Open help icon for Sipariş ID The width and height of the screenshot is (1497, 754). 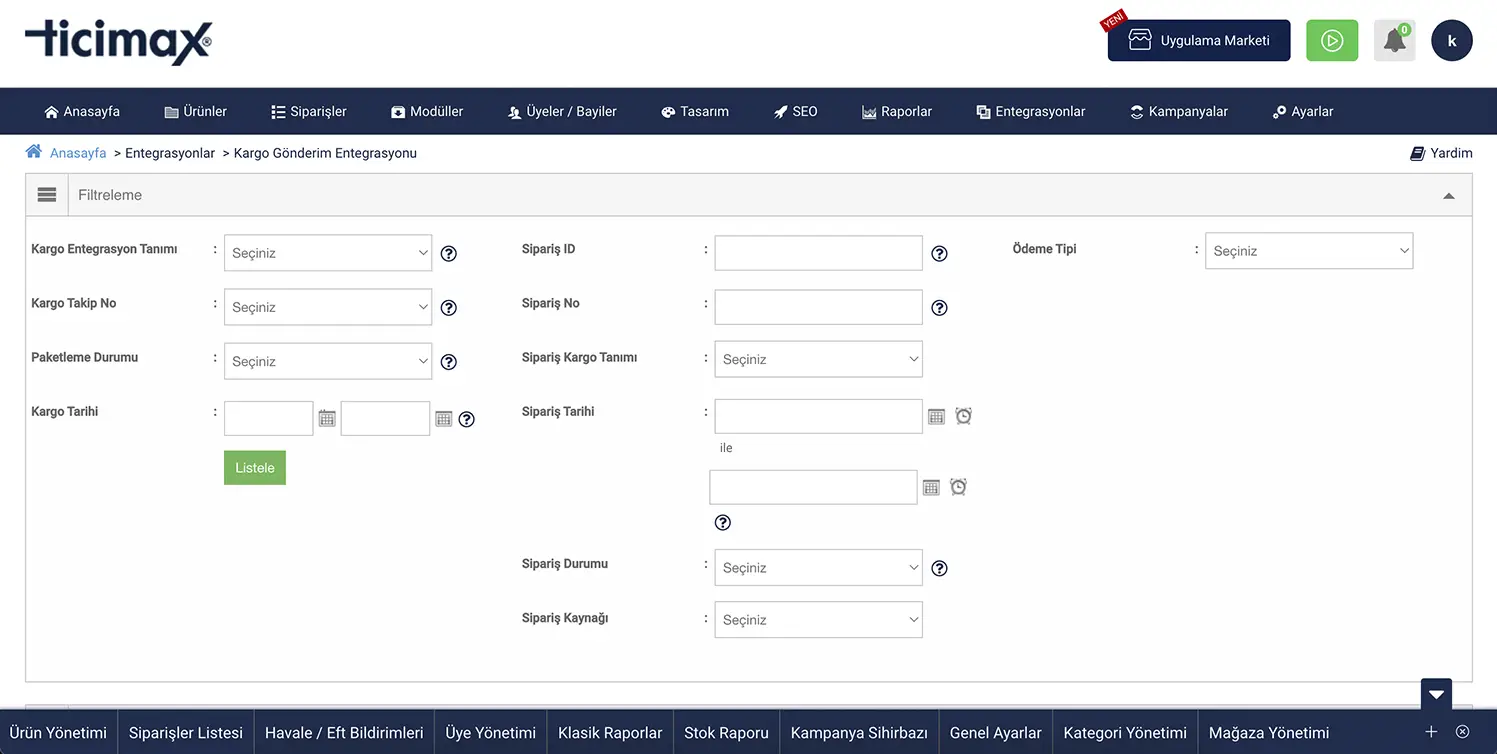tap(939, 253)
